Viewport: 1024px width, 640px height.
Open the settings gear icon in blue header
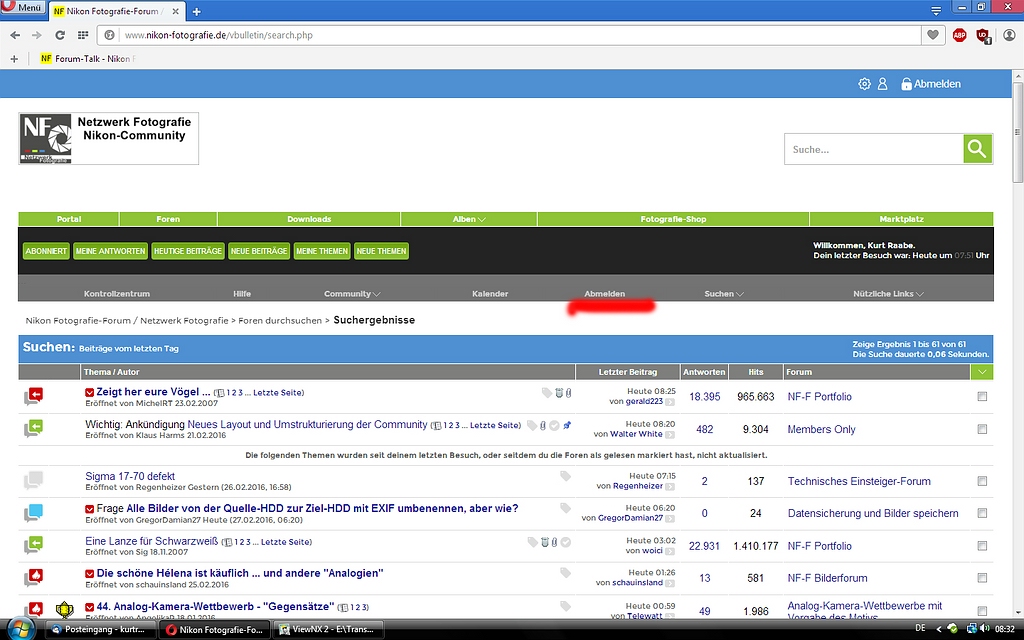[864, 84]
